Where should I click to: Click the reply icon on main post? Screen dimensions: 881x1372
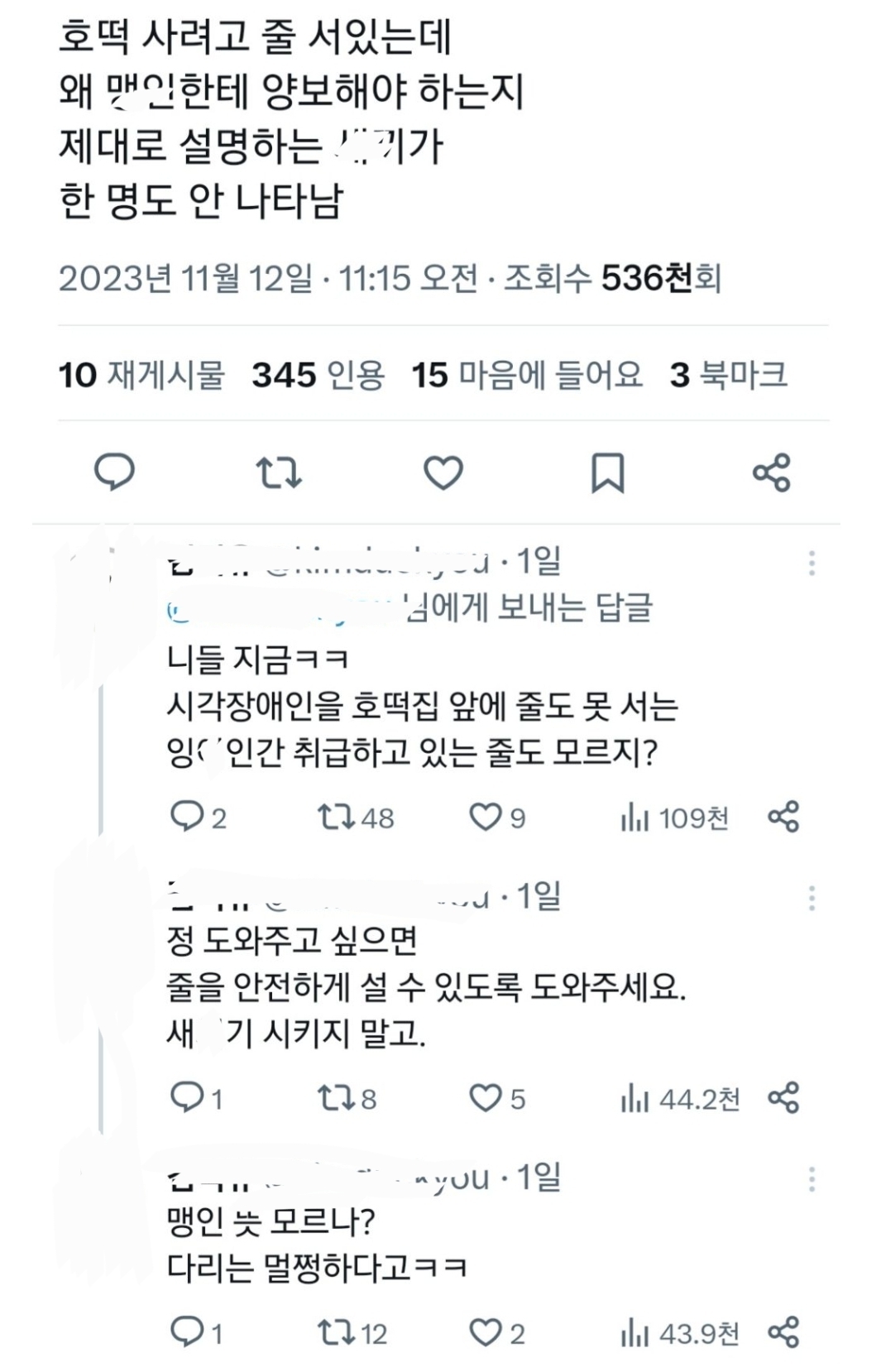pyautogui.click(x=114, y=473)
